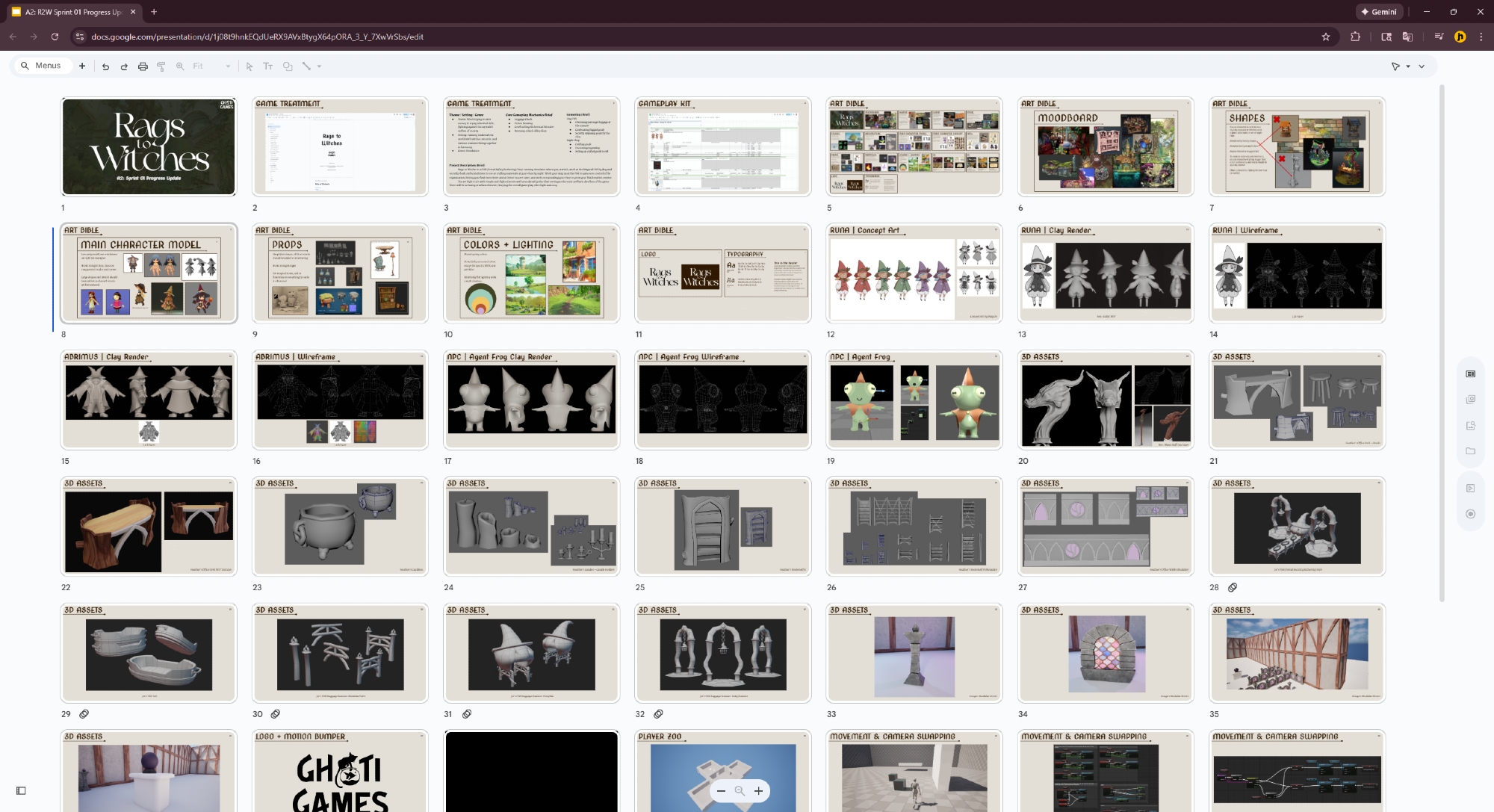The width and height of the screenshot is (1494, 812).
Task: Open the Menus search box
Action: [42, 66]
